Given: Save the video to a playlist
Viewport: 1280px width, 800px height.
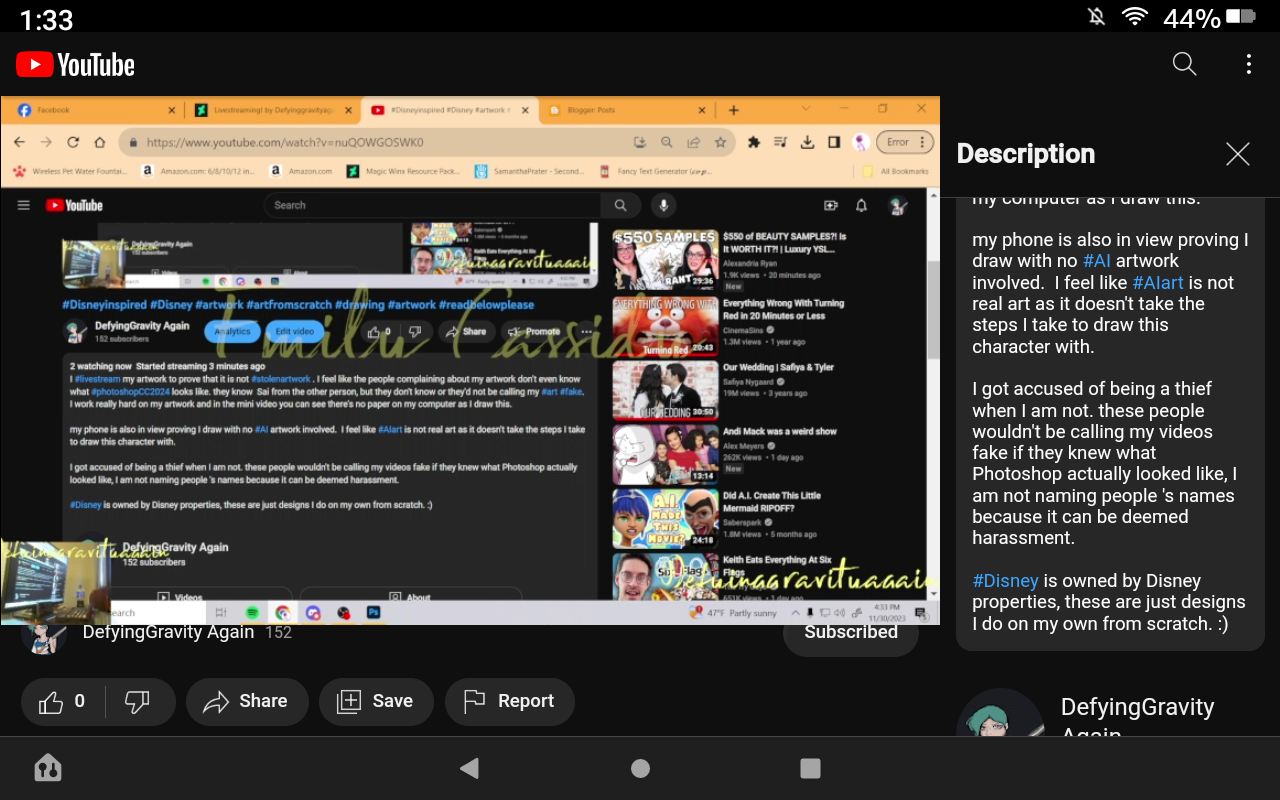Looking at the screenshot, I should (376, 701).
